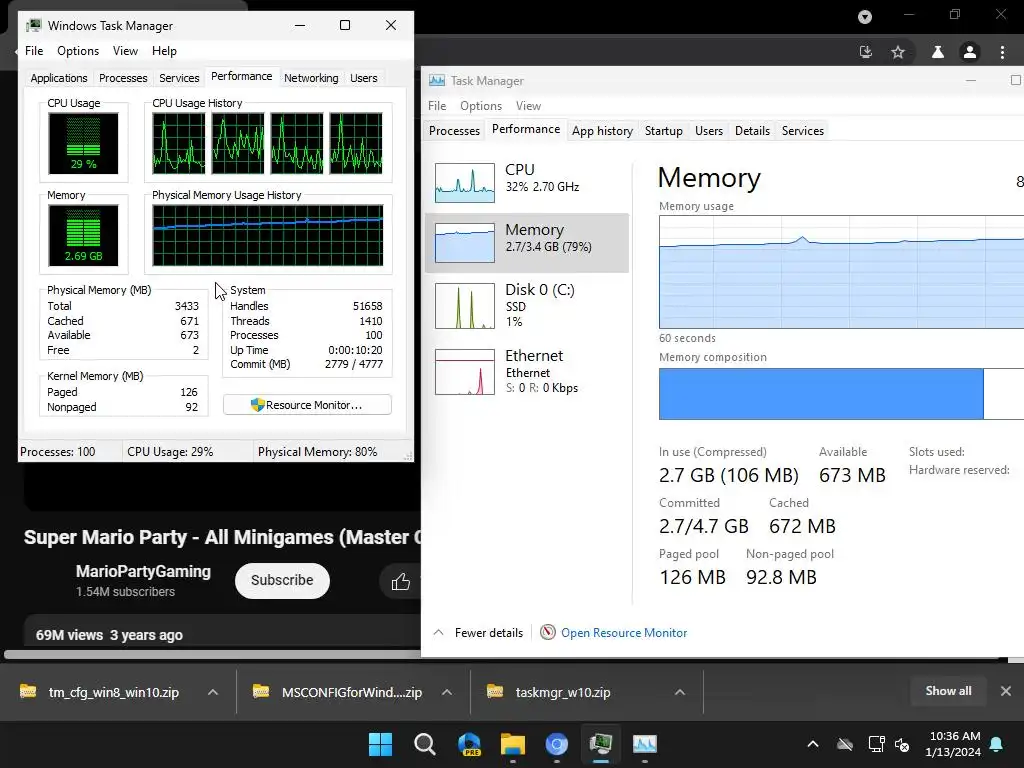
Task: Open the browser profile avatar icon
Action: [970, 52]
